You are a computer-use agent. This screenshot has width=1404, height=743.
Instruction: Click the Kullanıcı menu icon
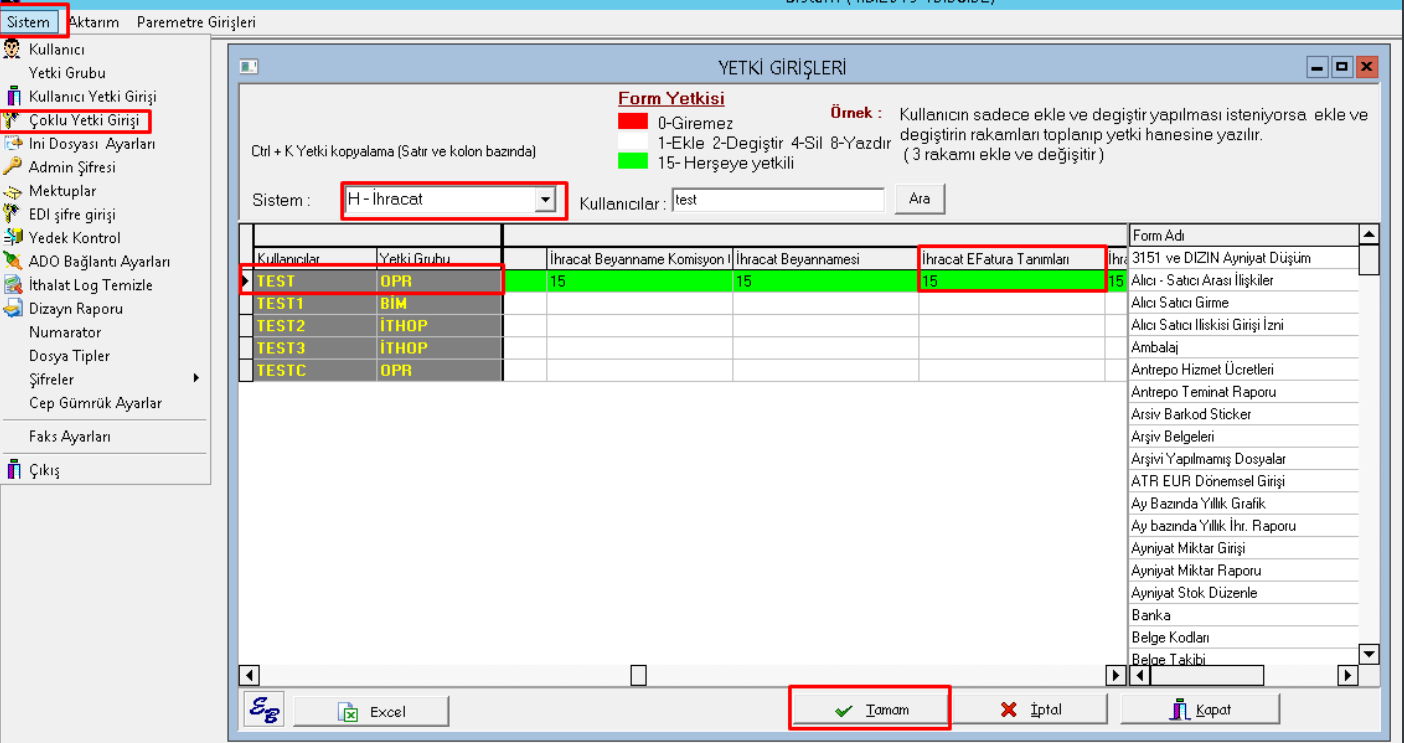point(13,49)
